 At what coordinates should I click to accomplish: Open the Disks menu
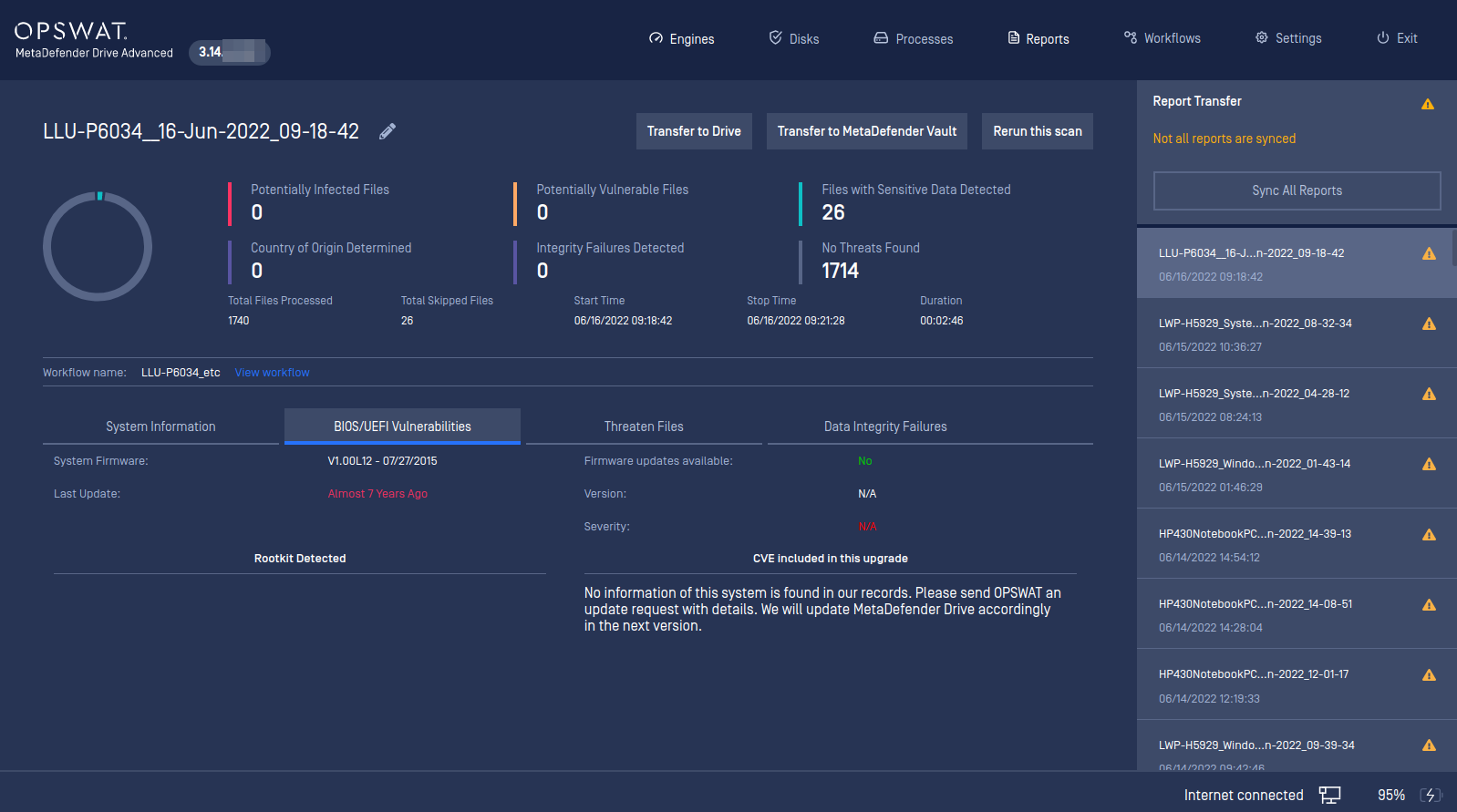coord(794,38)
